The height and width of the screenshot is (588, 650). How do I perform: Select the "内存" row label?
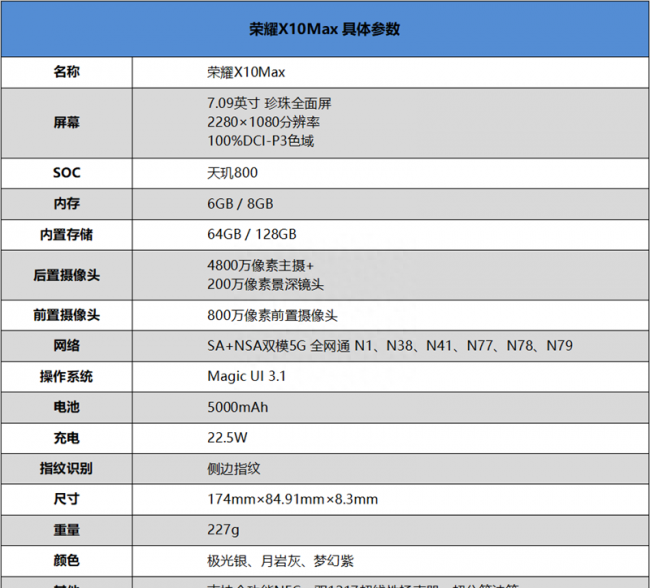tap(66, 204)
